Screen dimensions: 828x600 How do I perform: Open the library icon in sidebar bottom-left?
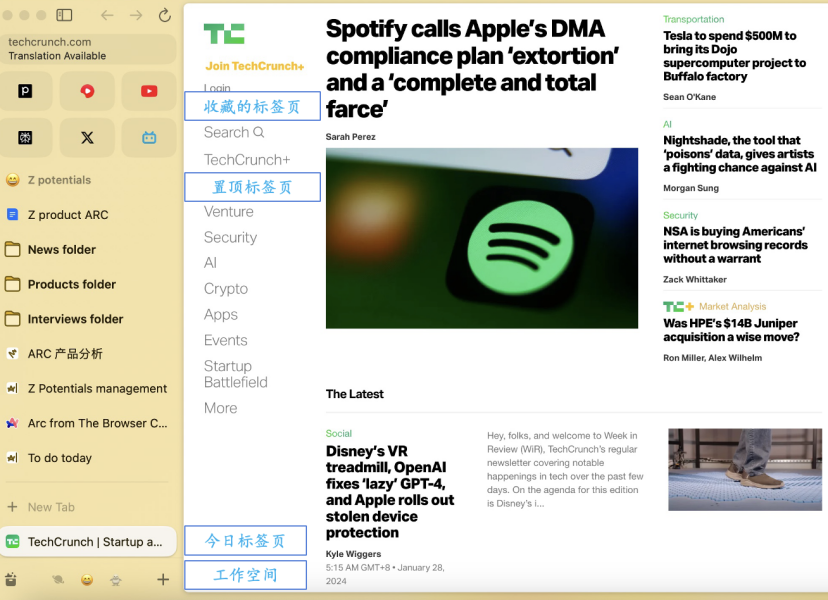11,579
